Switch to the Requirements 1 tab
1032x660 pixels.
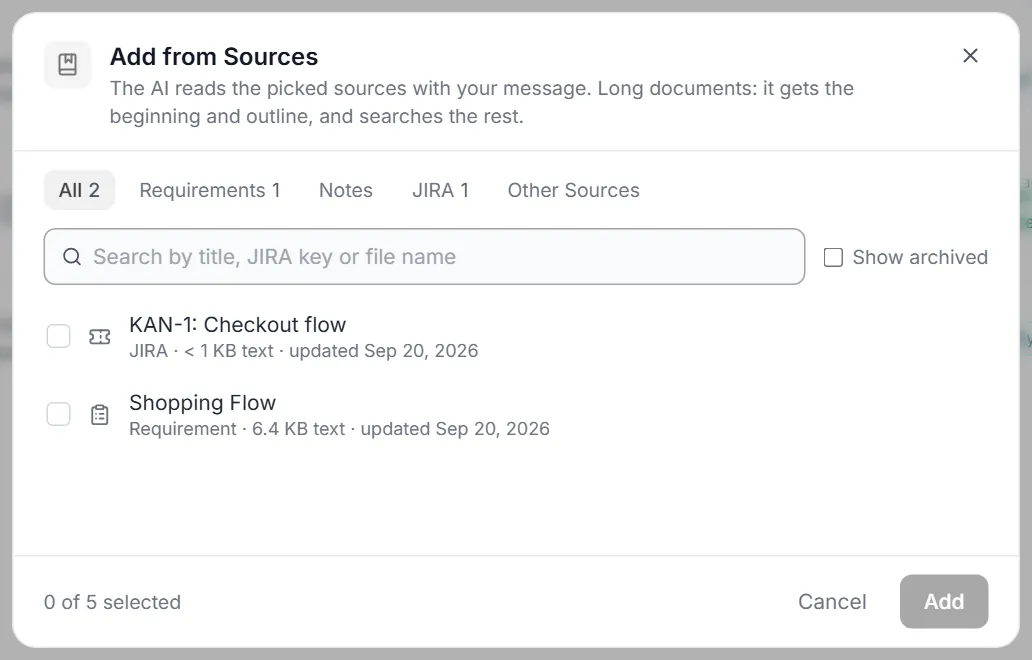pos(210,190)
